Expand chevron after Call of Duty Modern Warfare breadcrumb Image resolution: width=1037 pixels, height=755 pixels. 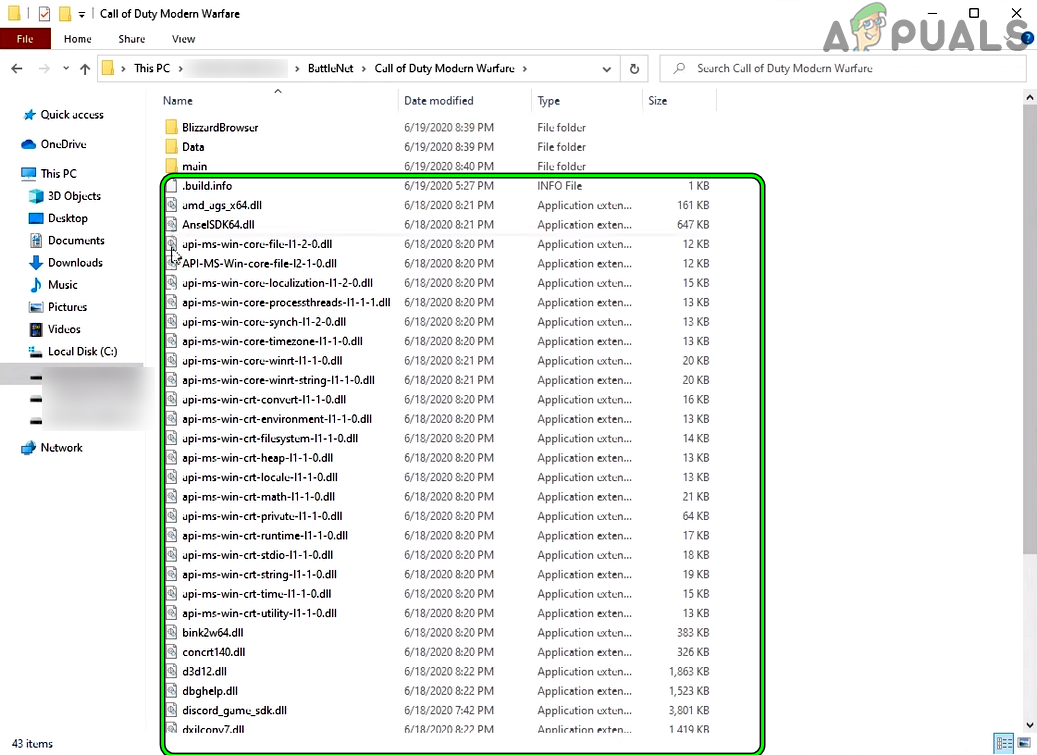525,69
